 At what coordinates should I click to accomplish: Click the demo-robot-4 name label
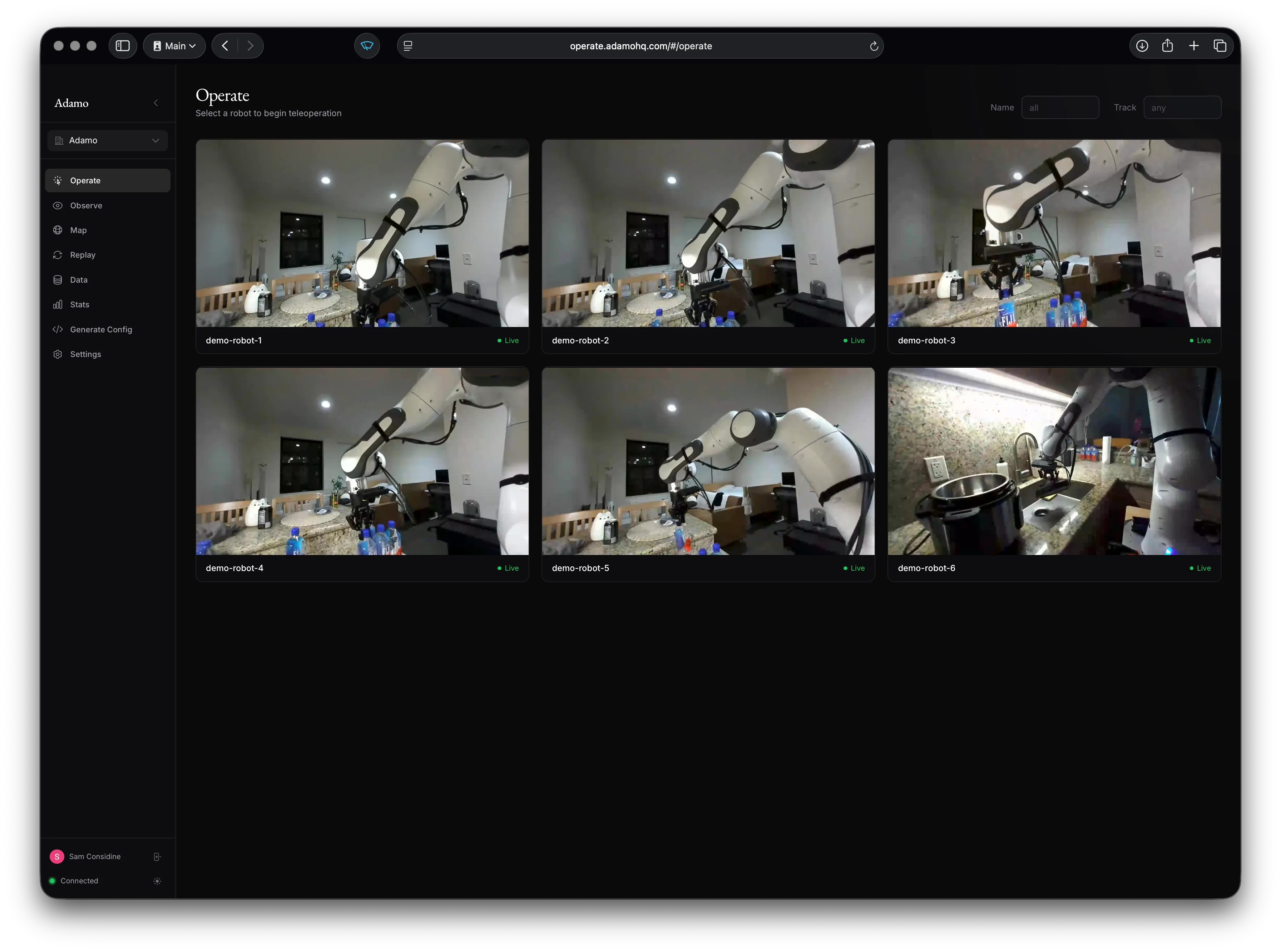coord(234,567)
